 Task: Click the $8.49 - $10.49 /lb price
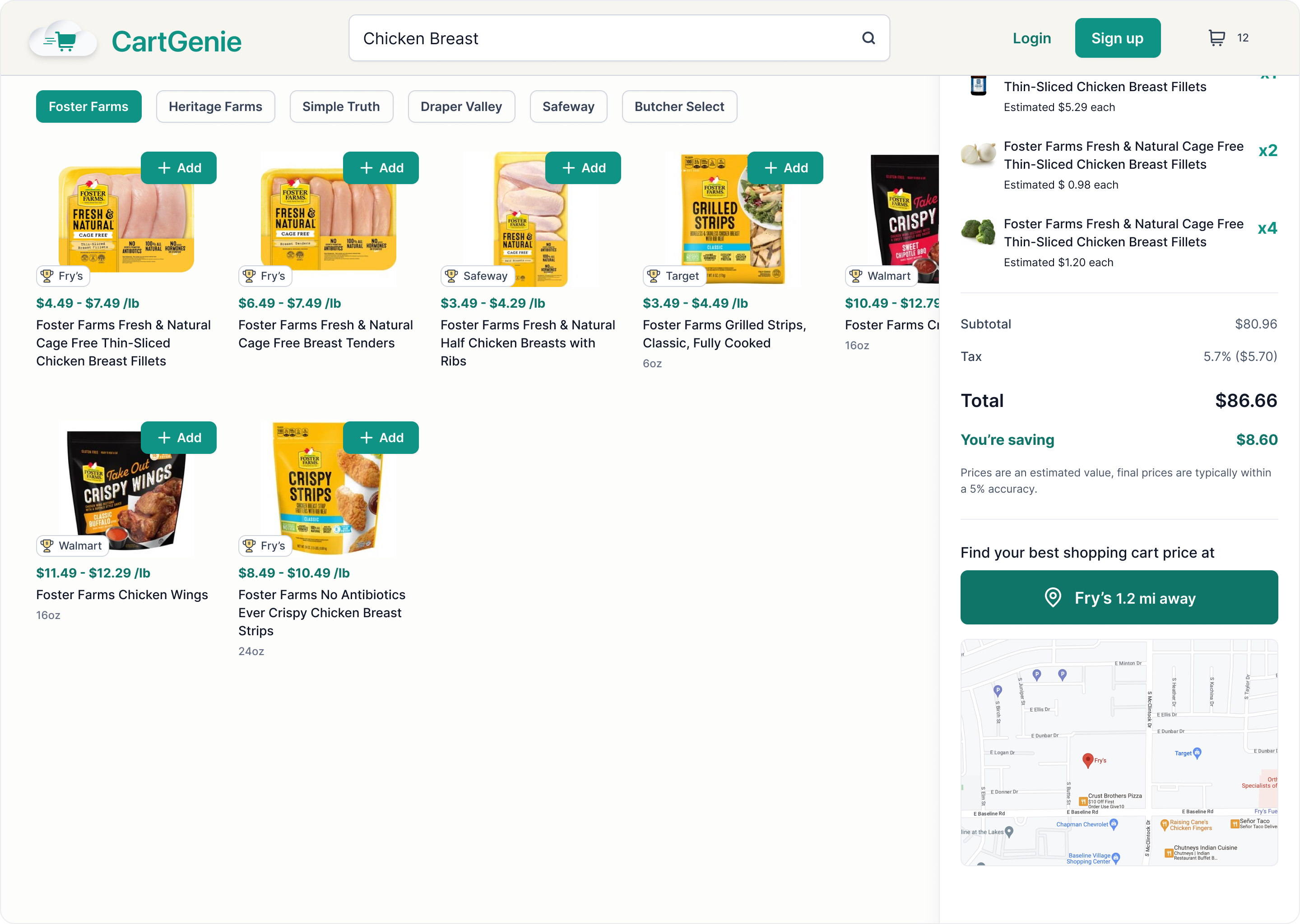click(x=294, y=573)
